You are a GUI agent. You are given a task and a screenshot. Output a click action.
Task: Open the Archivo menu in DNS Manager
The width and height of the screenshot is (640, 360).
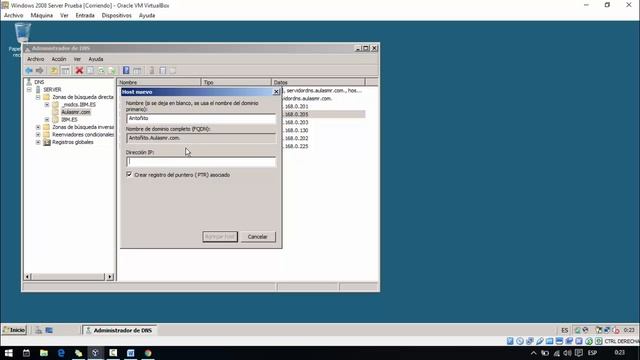coord(36,59)
